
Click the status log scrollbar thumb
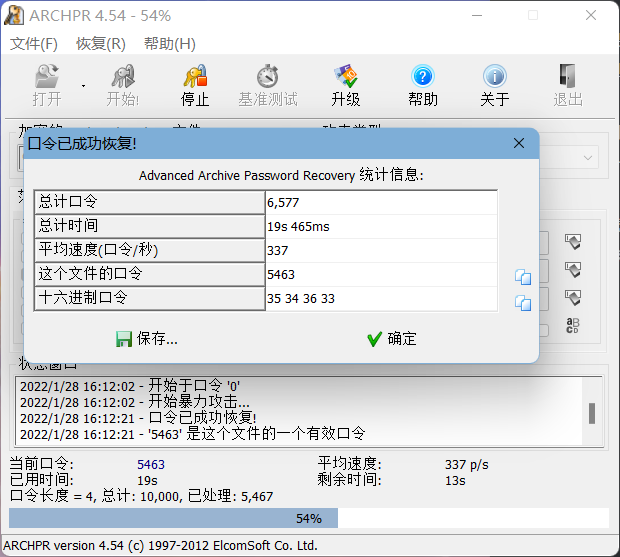click(592, 413)
